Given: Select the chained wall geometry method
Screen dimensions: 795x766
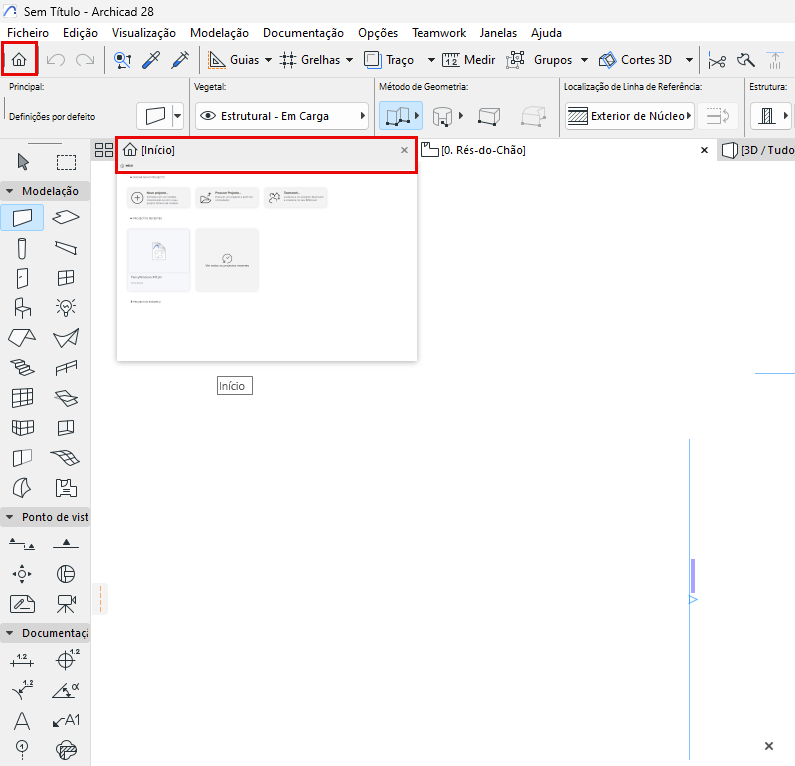Looking at the screenshot, I should click(x=398, y=116).
